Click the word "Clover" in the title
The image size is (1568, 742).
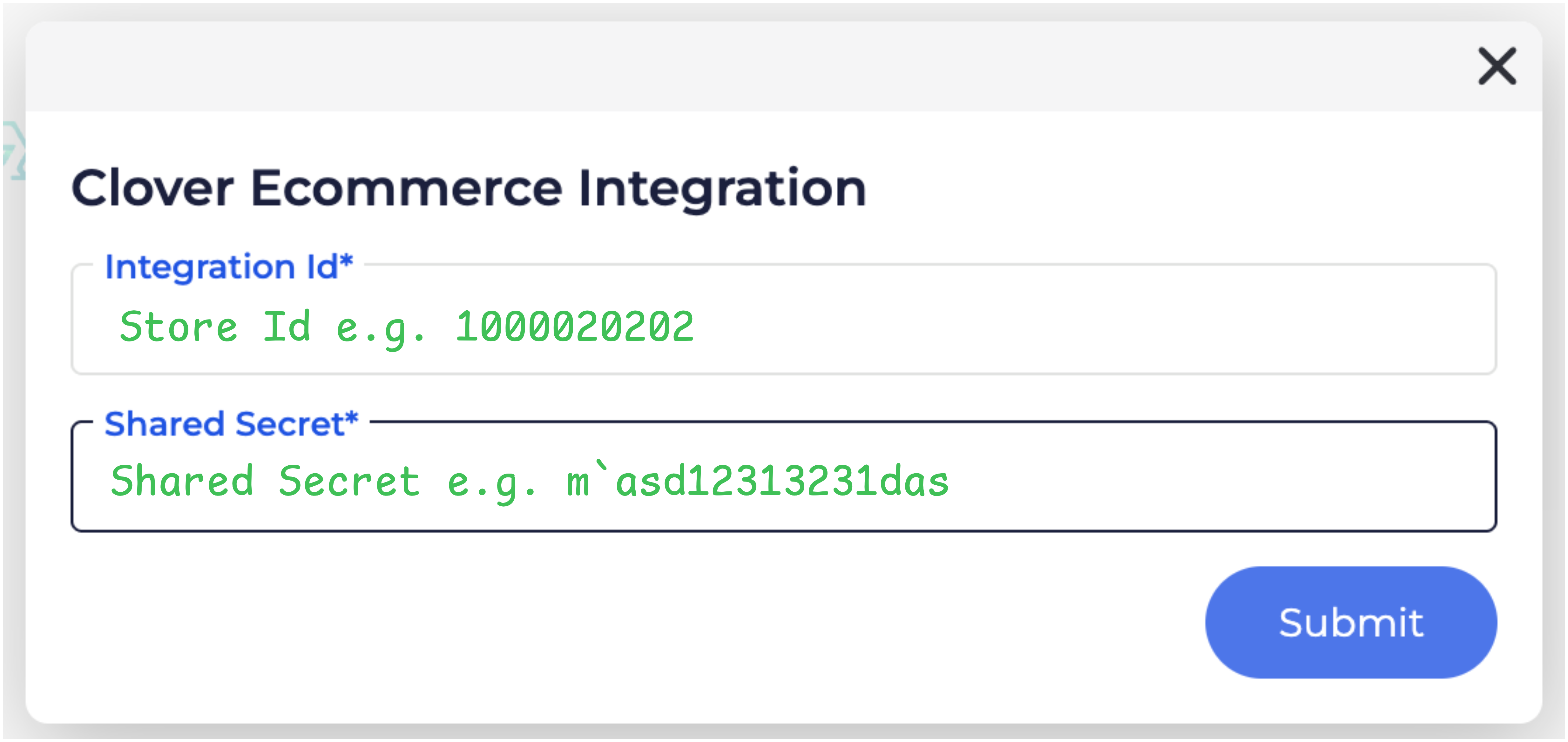(152, 188)
